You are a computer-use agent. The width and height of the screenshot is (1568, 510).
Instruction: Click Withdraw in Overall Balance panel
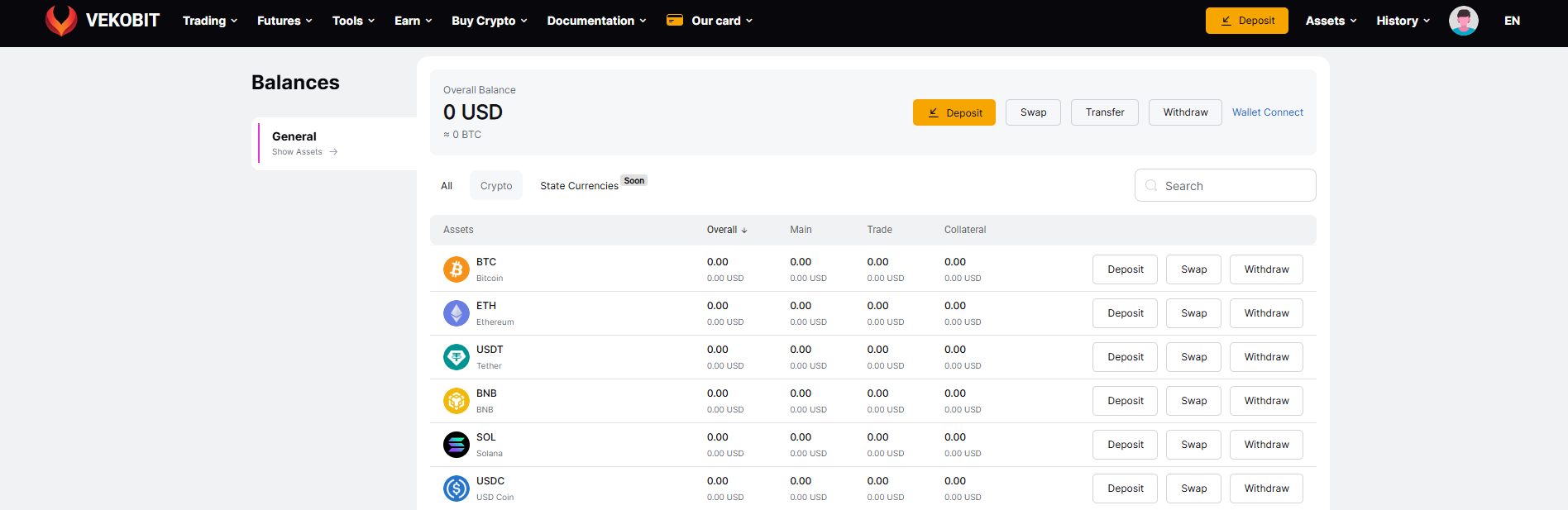(x=1185, y=112)
